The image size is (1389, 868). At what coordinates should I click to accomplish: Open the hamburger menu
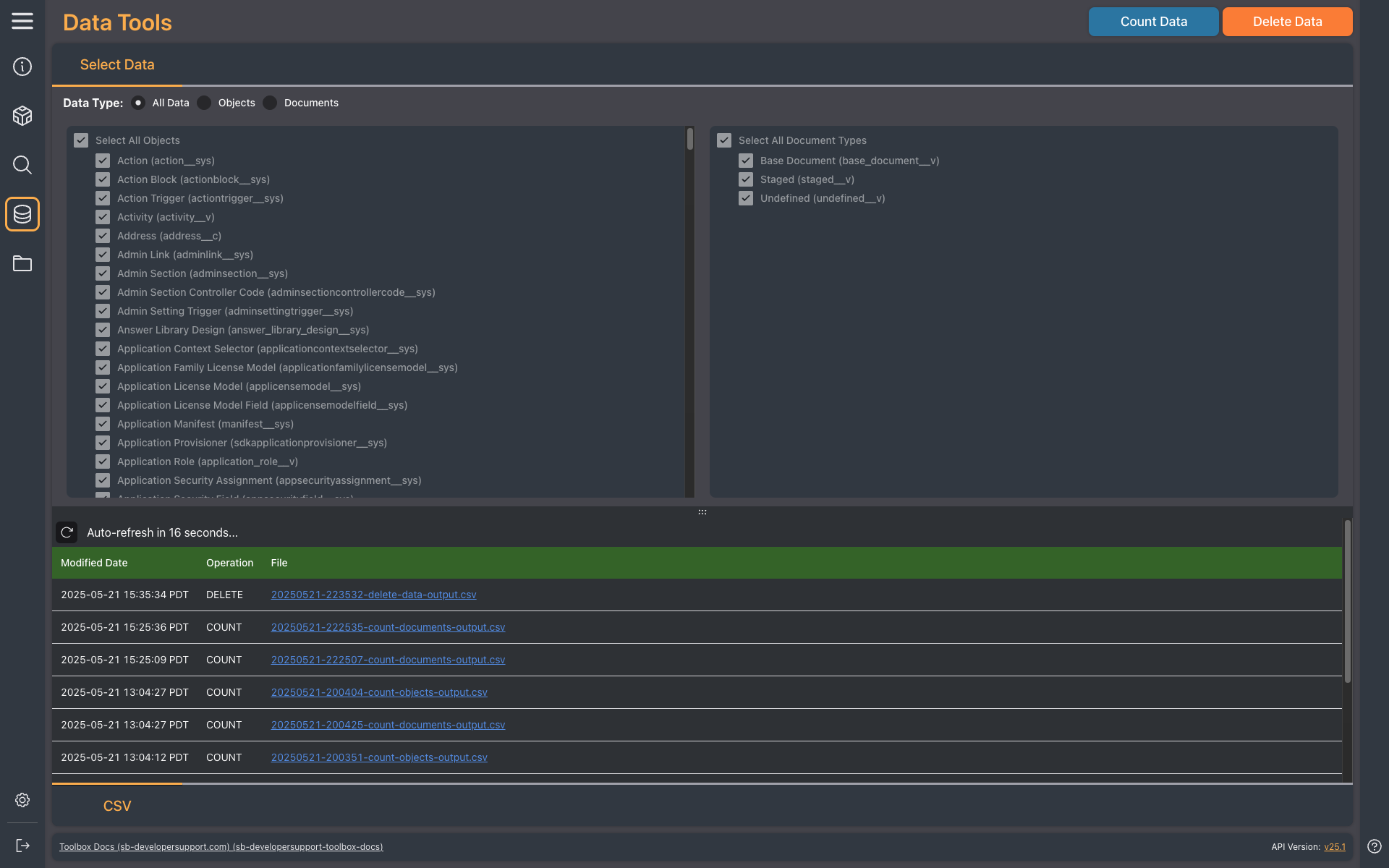pos(22,21)
